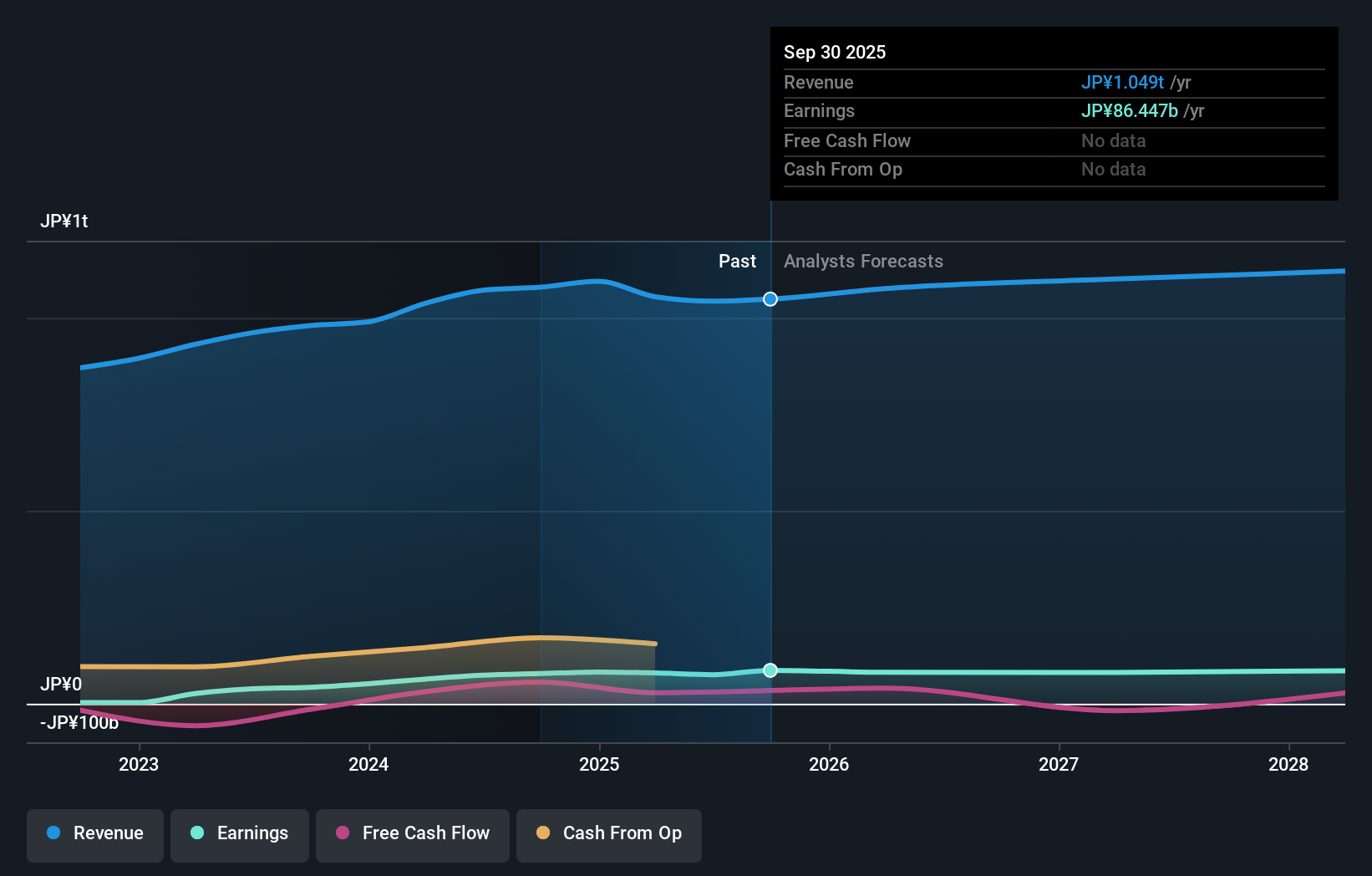Click the orange Cash From Op legend dot
Viewport: 1372px width, 876px height.
(x=543, y=833)
